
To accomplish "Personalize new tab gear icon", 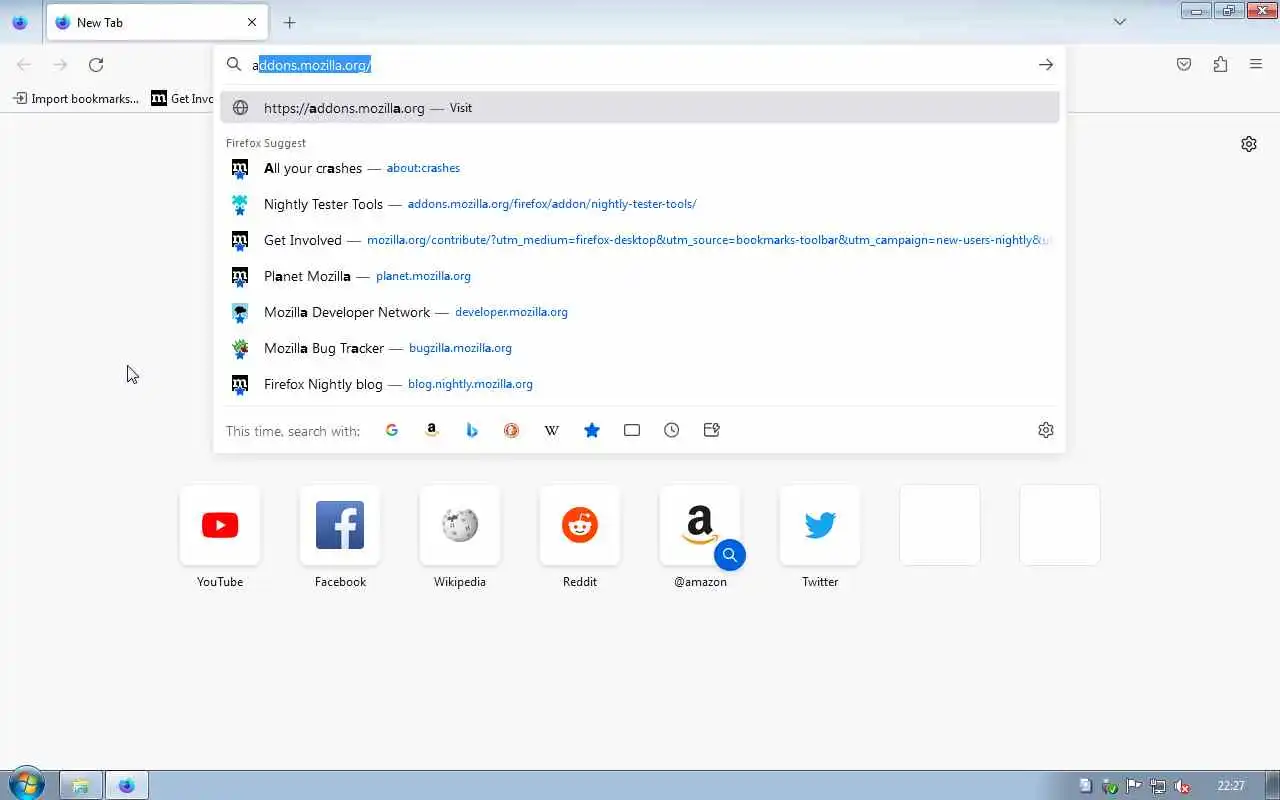I will click(x=1249, y=144).
